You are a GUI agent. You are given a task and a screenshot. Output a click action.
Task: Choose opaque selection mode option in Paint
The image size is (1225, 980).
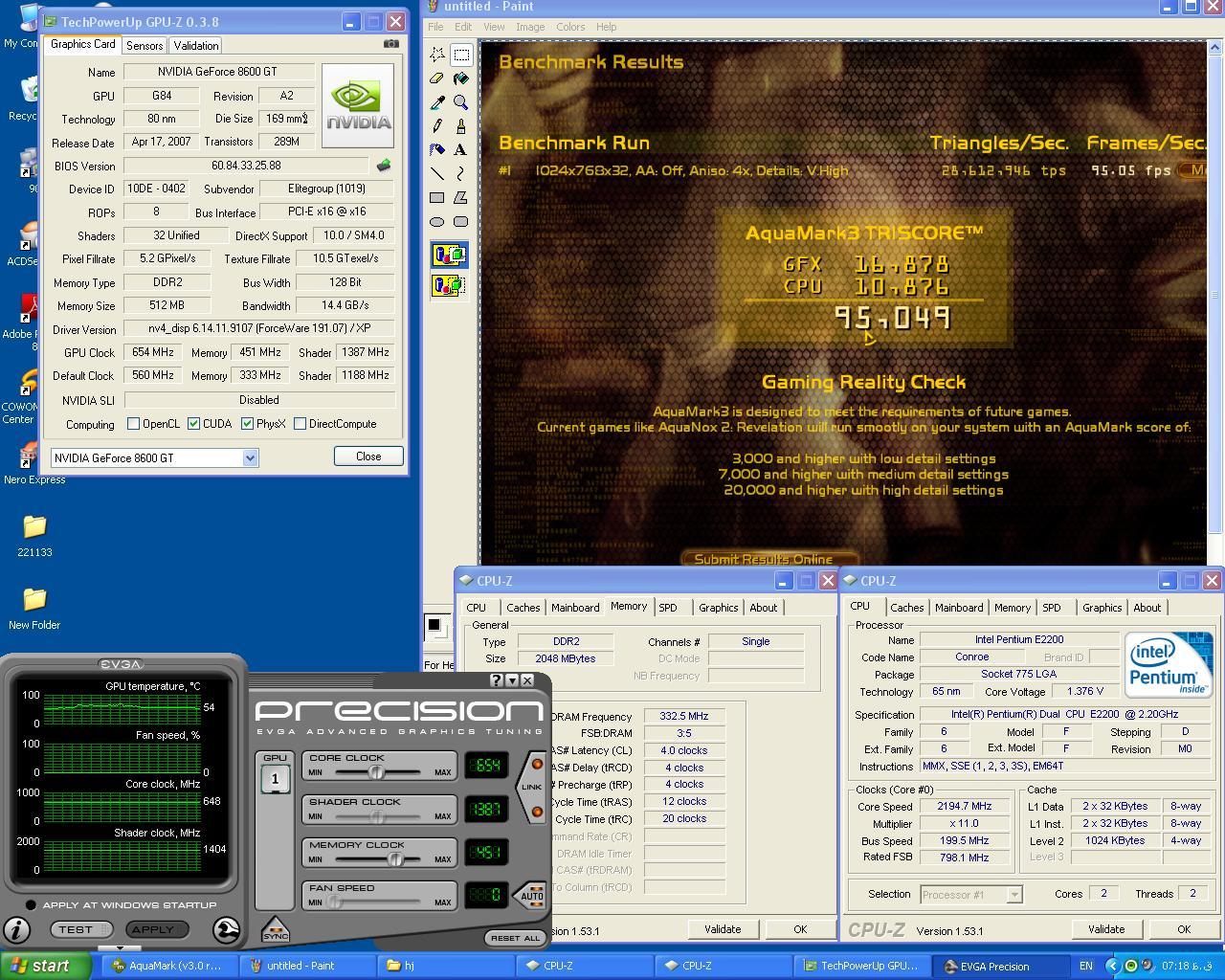449,256
